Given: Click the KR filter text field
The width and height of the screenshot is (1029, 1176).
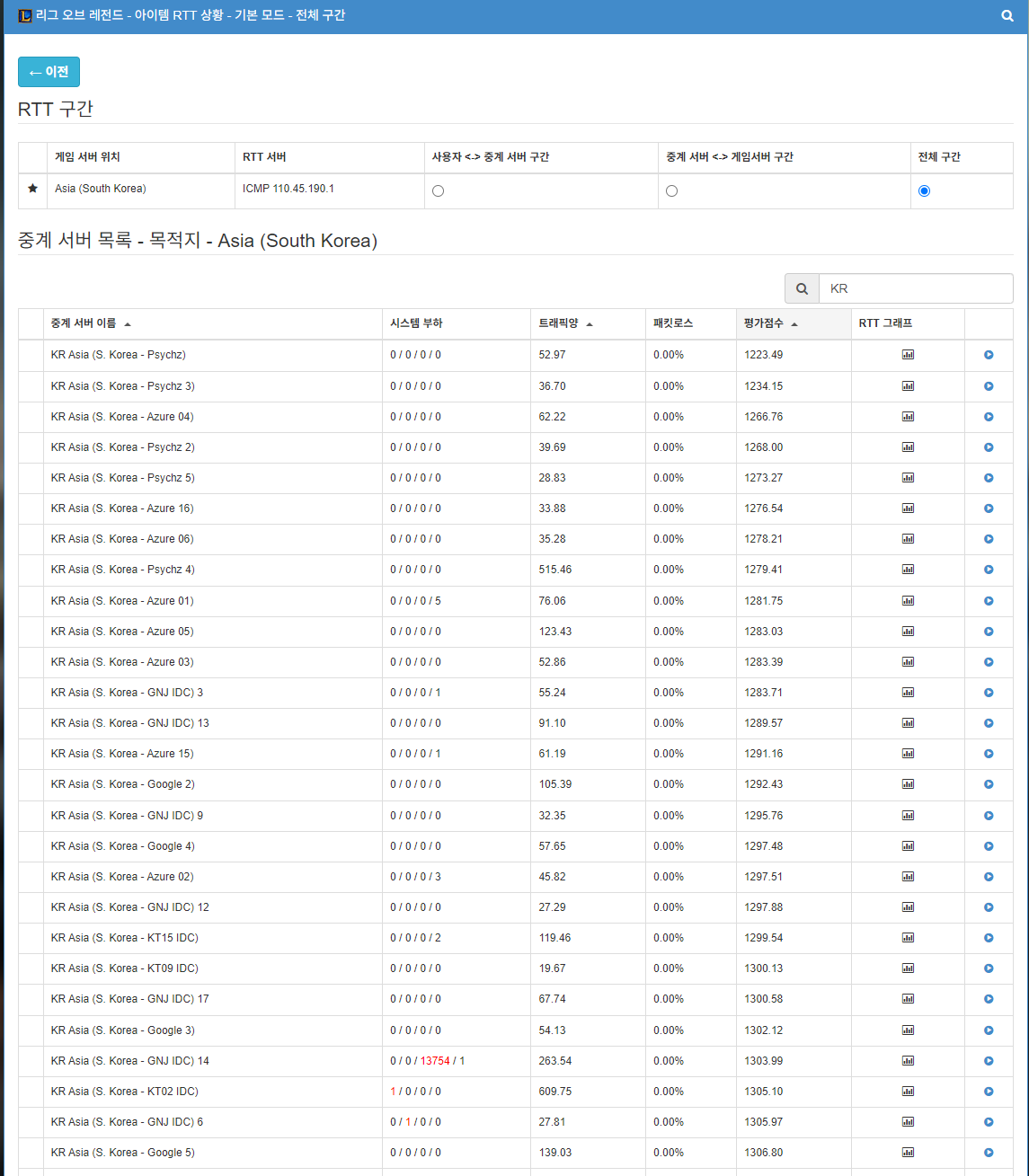Looking at the screenshot, I should tap(915, 288).
